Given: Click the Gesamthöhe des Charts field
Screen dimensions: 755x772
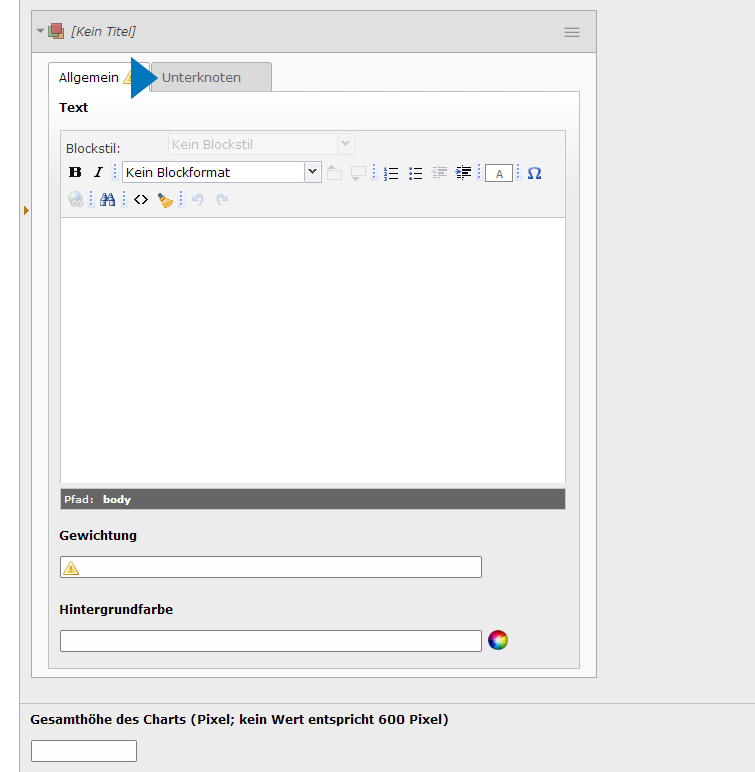Looking at the screenshot, I should tap(84, 751).
